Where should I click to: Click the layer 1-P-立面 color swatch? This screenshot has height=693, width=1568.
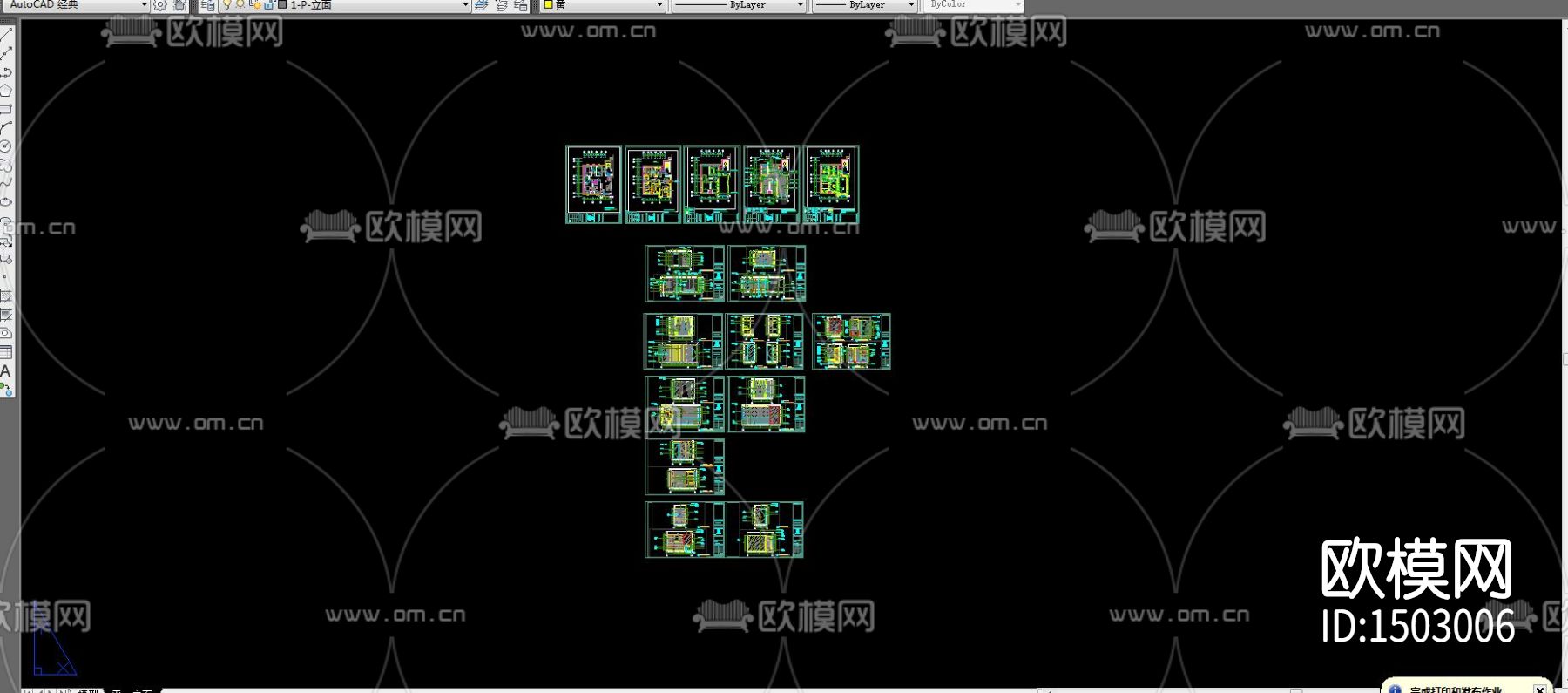(282, 5)
